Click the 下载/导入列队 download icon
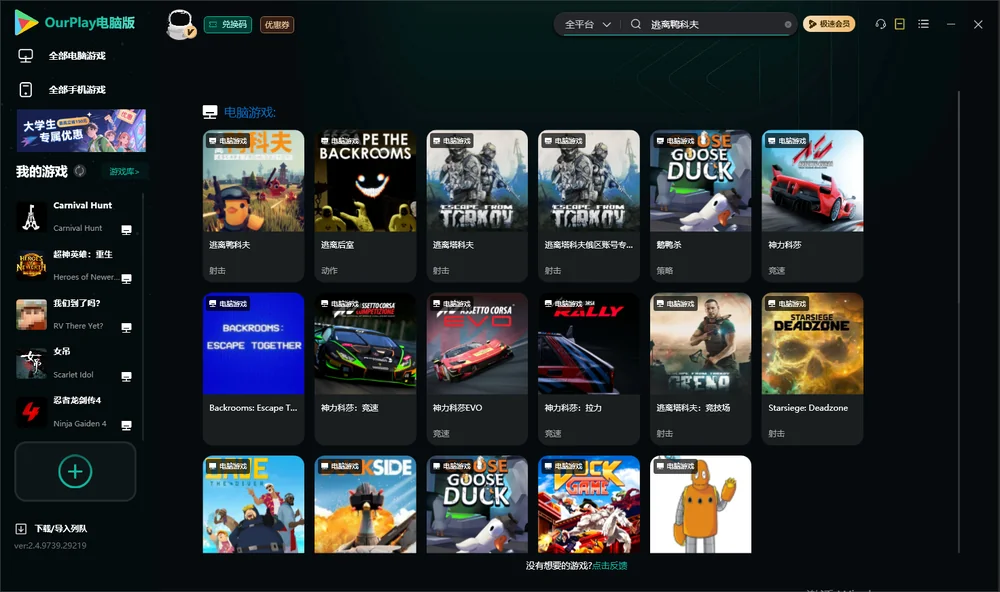The width and height of the screenshot is (1000, 592). [21, 529]
